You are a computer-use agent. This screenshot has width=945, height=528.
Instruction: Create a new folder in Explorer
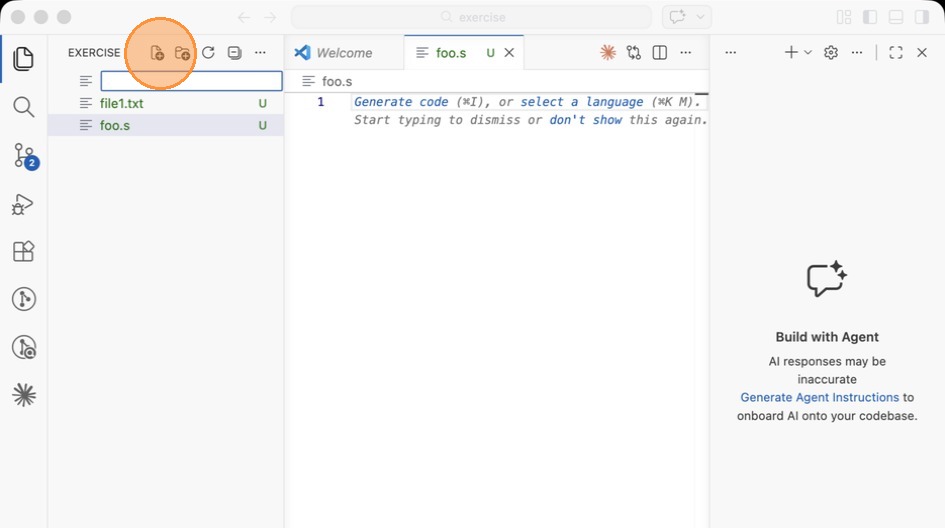pyautogui.click(x=182, y=53)
